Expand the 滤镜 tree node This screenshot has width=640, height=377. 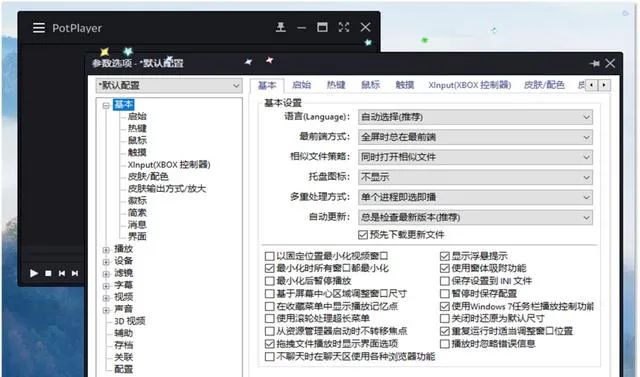pos(106,274)
